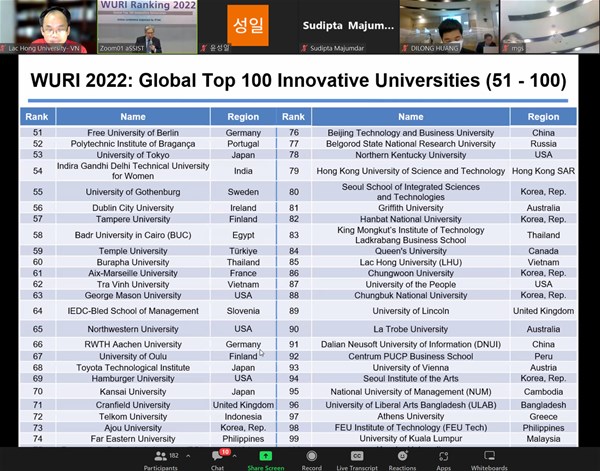This screenshot has width=600, height=471.
Task: Open Whiteboards from the toolbar
Action: [x=489, y=455]
